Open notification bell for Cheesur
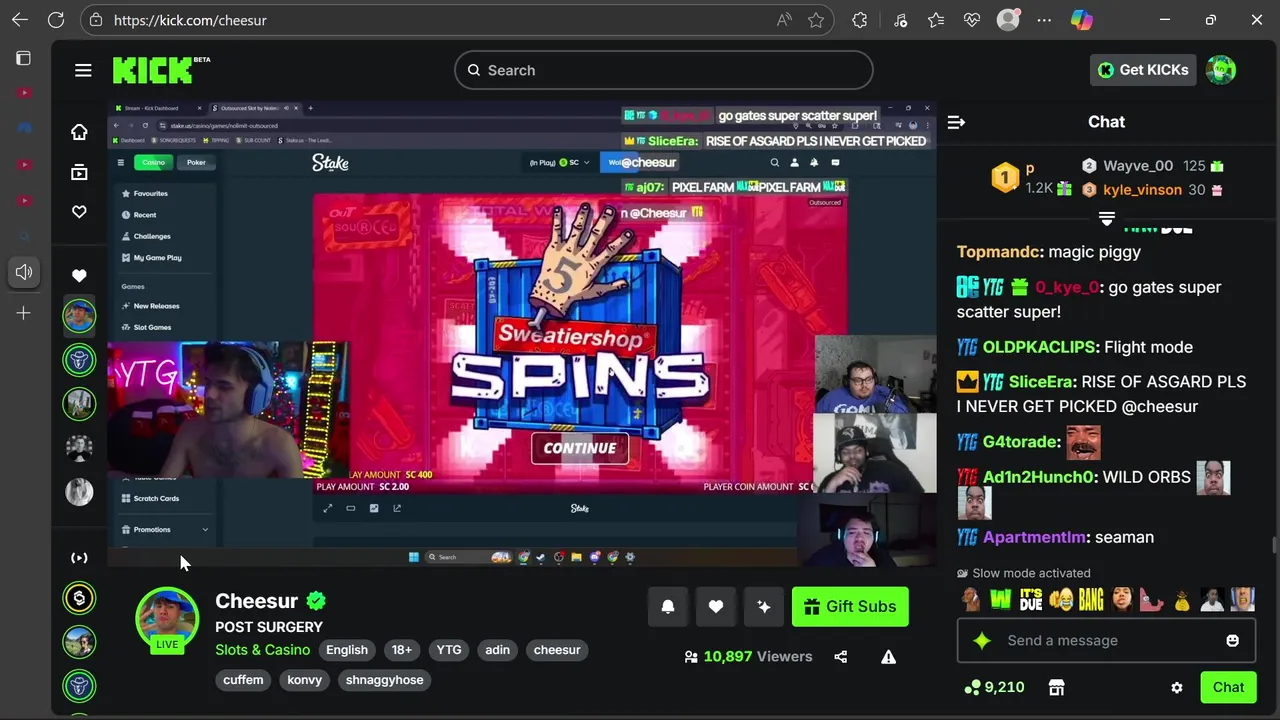 pos(668,606)
